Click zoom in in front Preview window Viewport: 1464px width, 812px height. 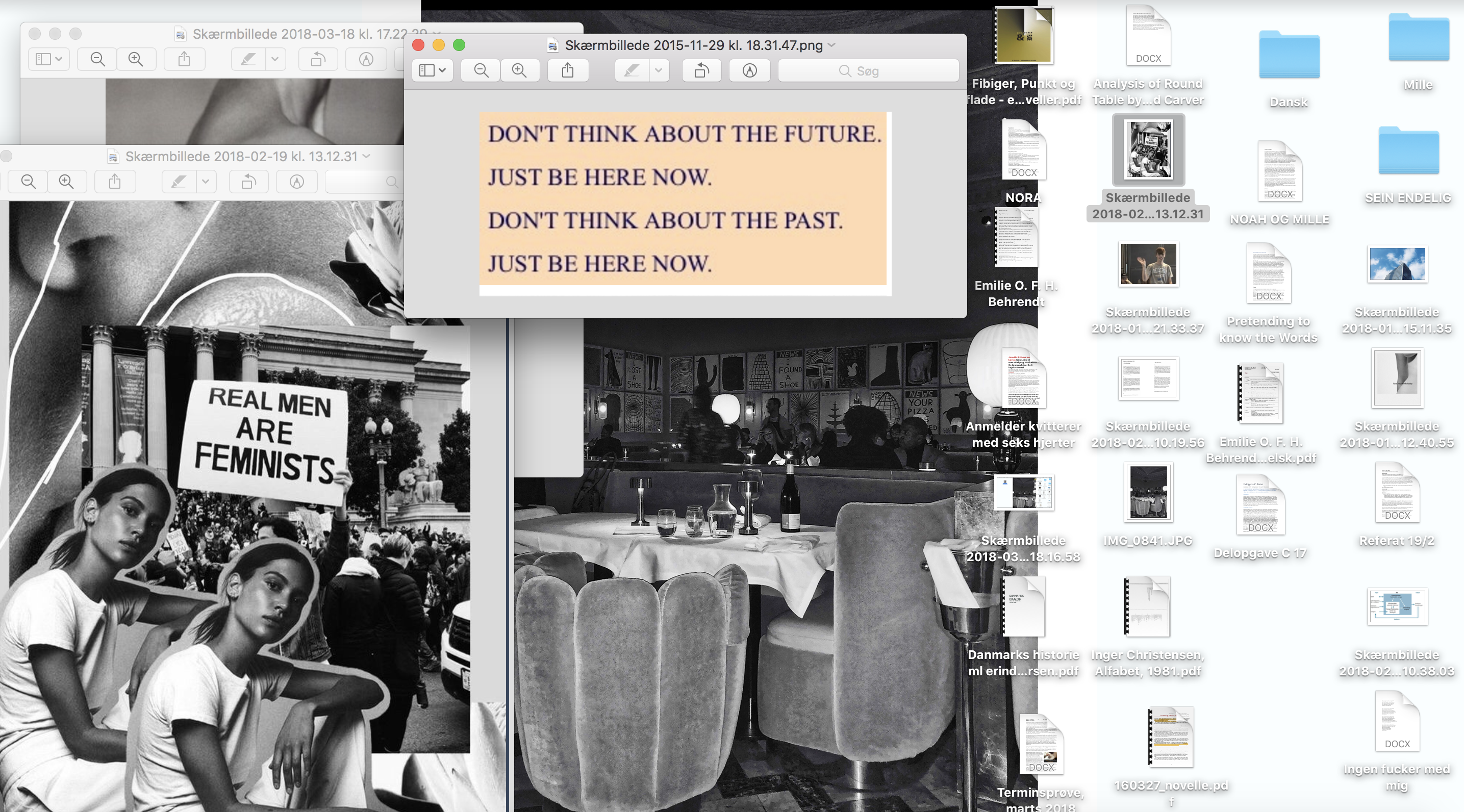click(x=519, y=70)
